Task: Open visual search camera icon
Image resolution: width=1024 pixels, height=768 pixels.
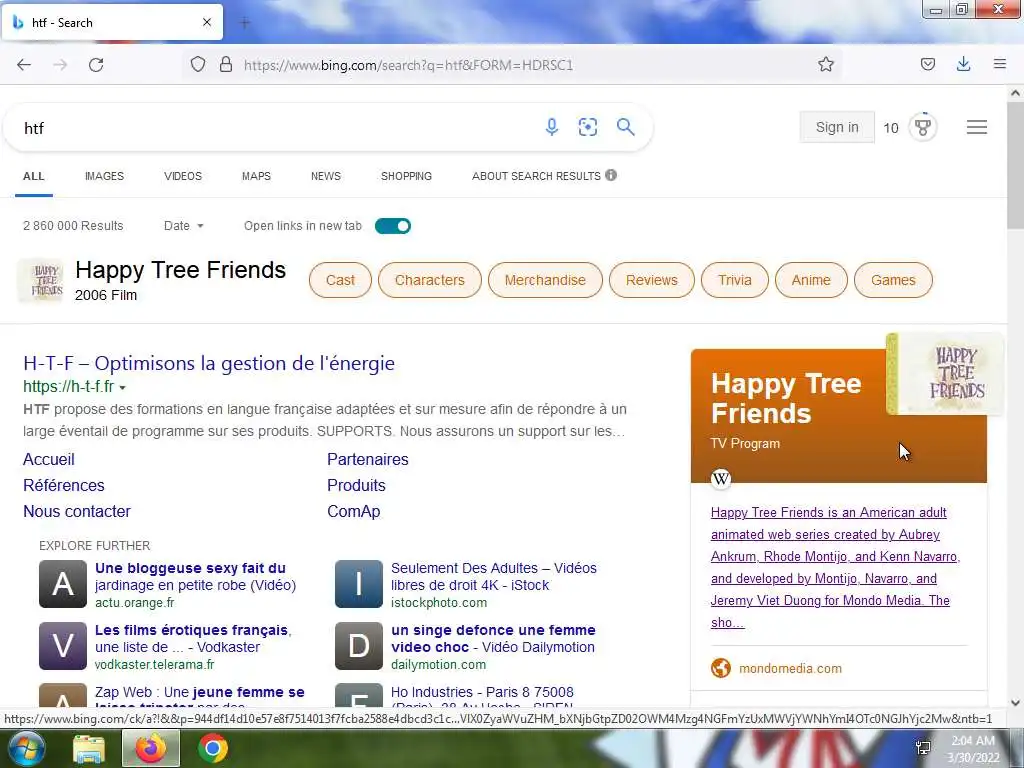Action: click(x=588, y=127)
